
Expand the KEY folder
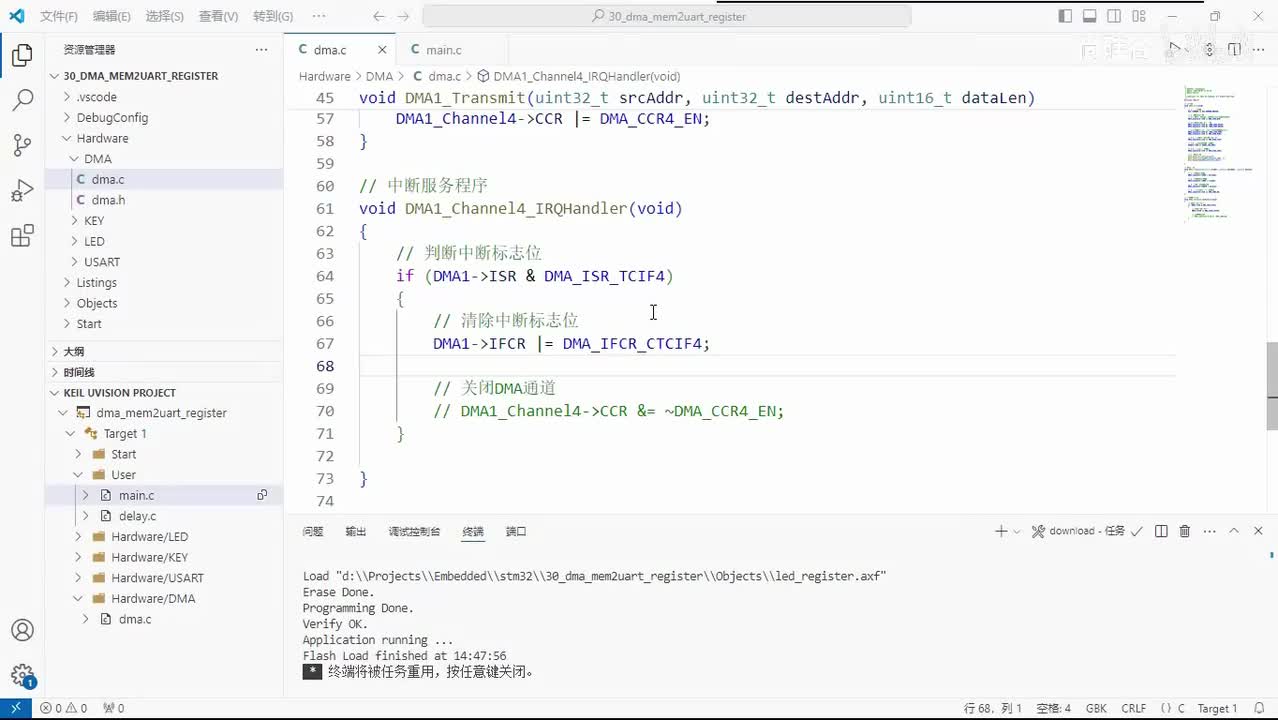(x=94, y=221)
